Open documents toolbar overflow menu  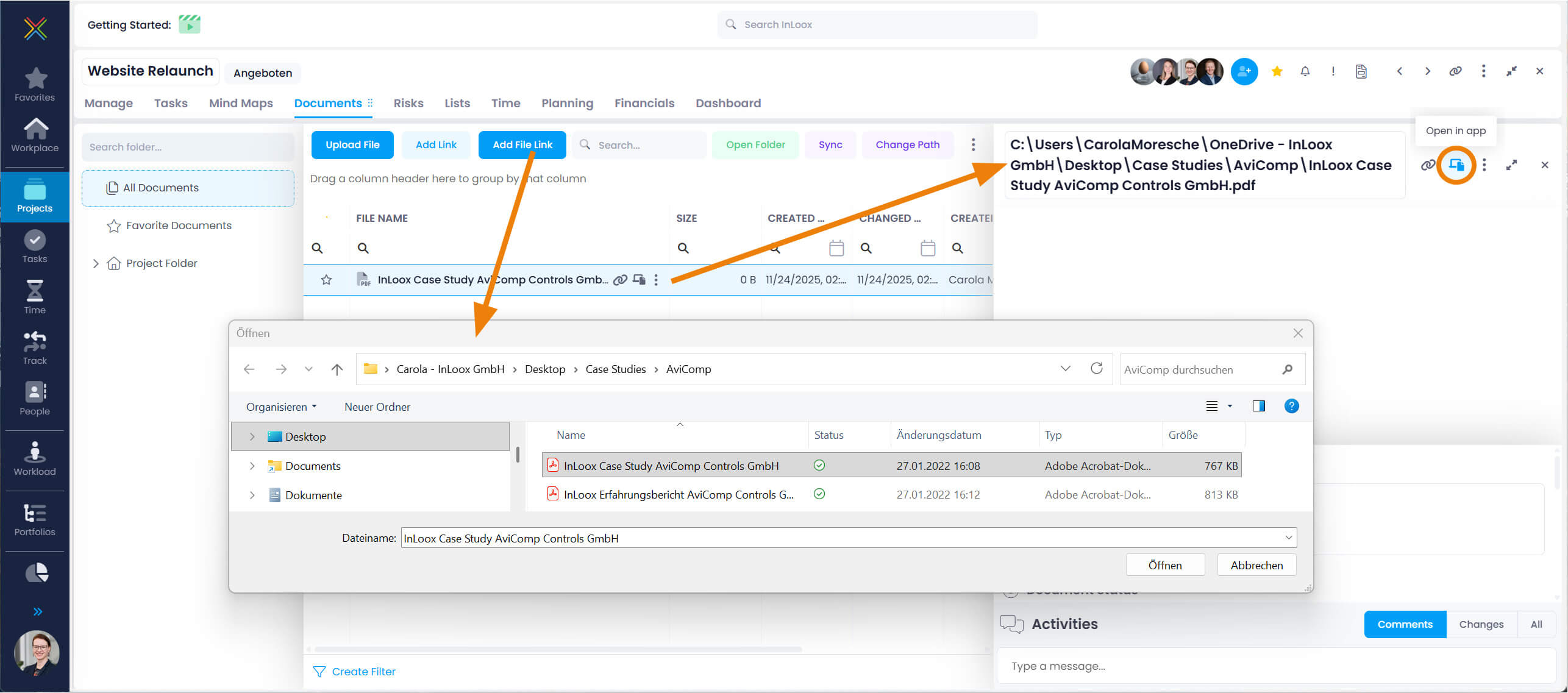coord(973,144)
